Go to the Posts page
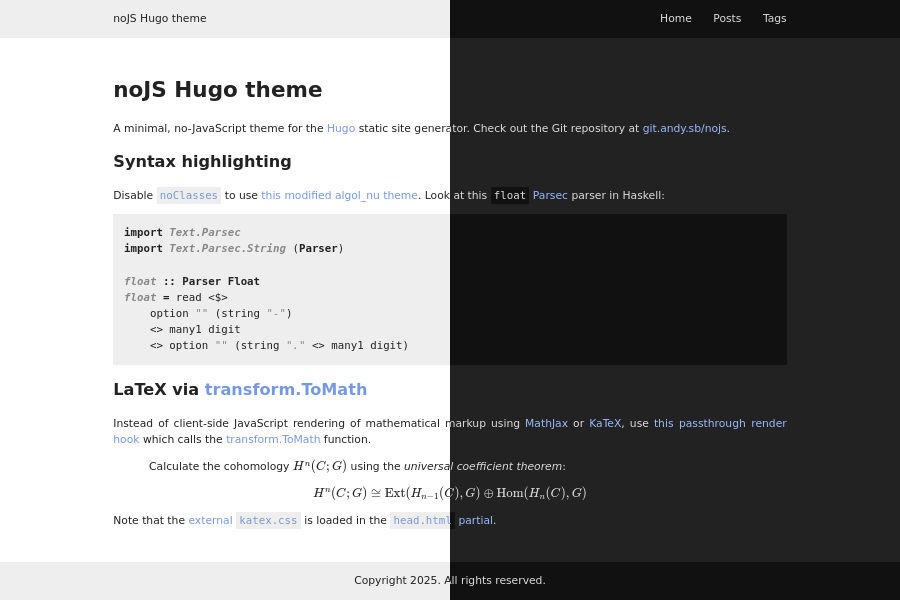Screen dimensions: 900x600 pos(726,18)
